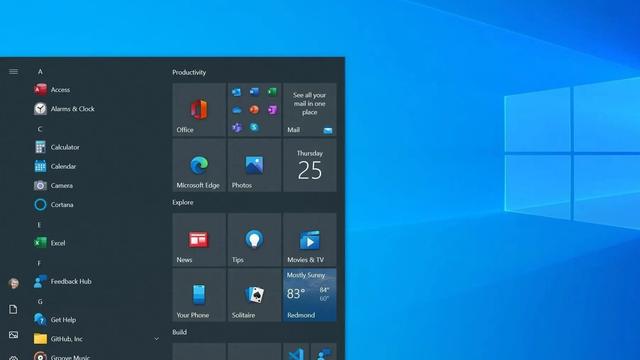The height and width of the screenshot is (360, 640).
Task: Click the OneDrive cloud icon in folder
Action: click(237, 110)
